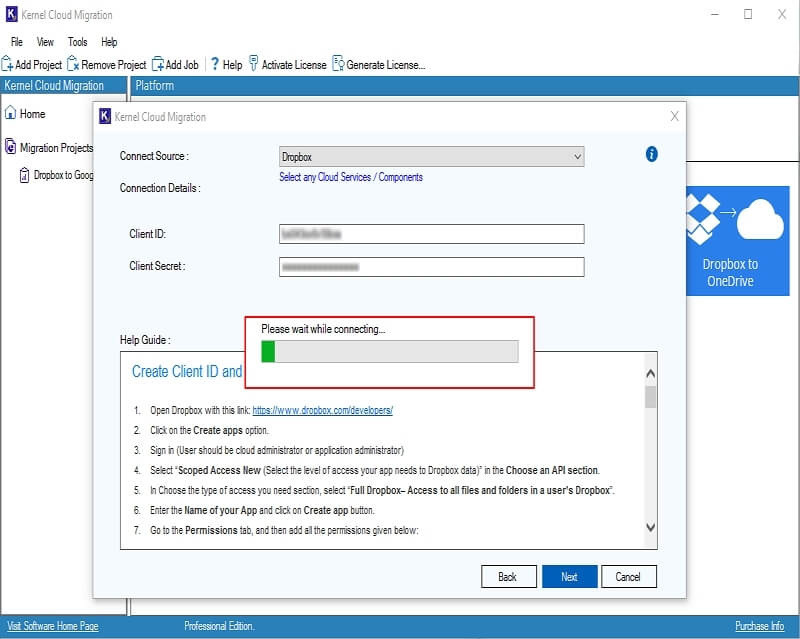Open the Tools menu

78,42
